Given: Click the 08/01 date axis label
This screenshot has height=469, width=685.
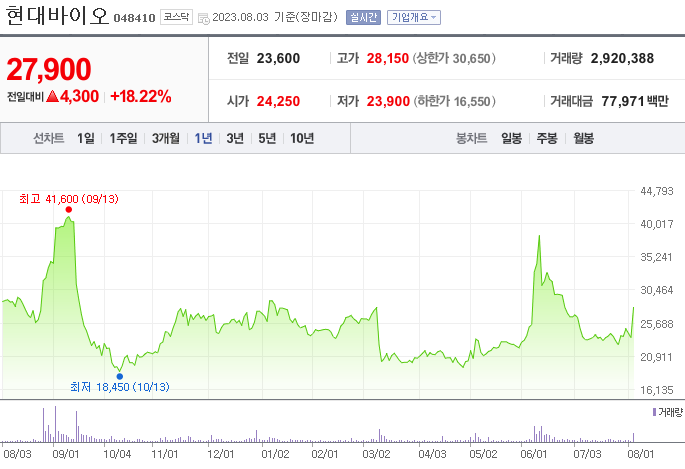Looking at the screenshot, I should pyautogui.click(x=640, y=454).
